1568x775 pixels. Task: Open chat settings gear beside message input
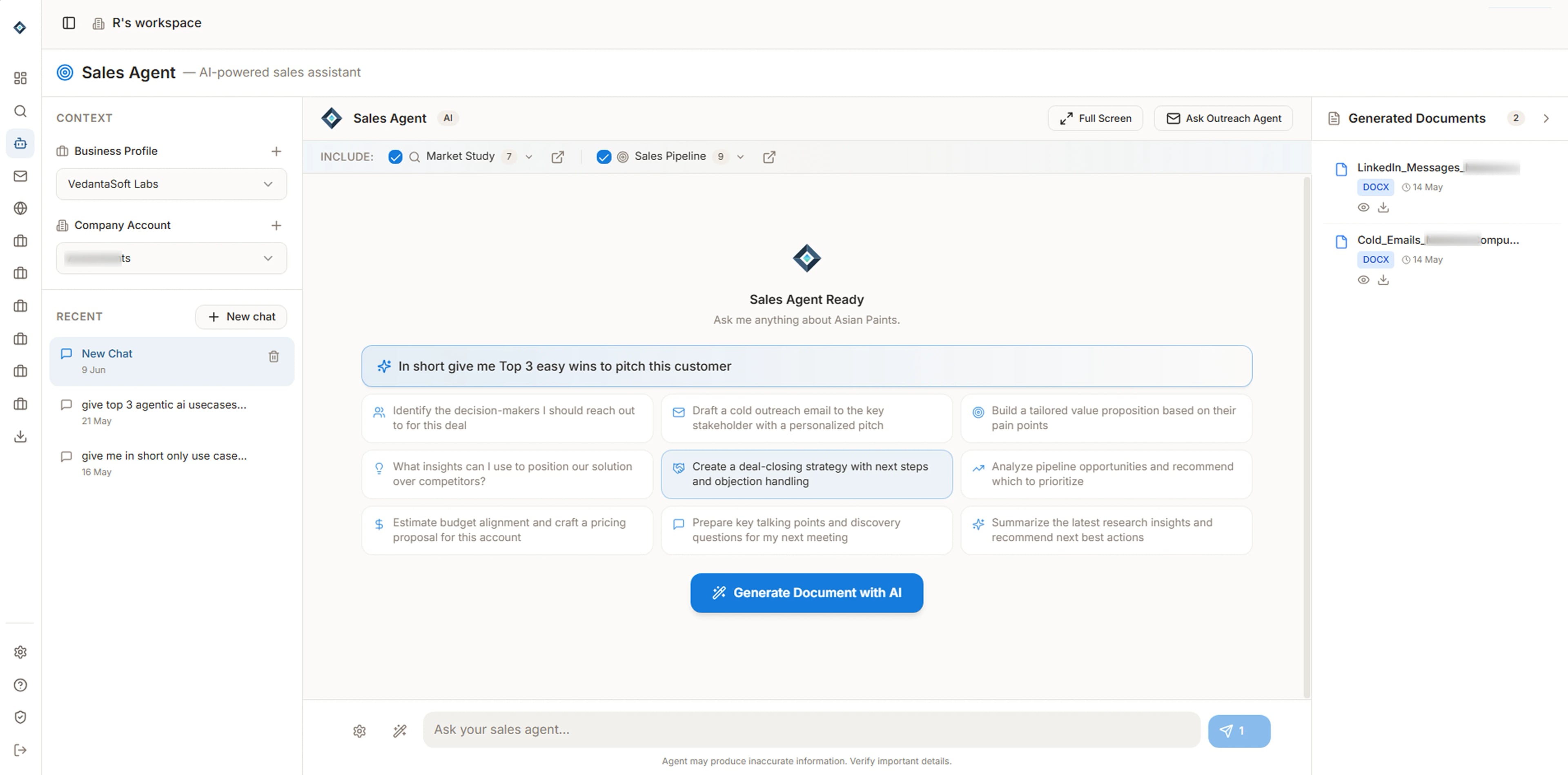(x=360, y=730)
